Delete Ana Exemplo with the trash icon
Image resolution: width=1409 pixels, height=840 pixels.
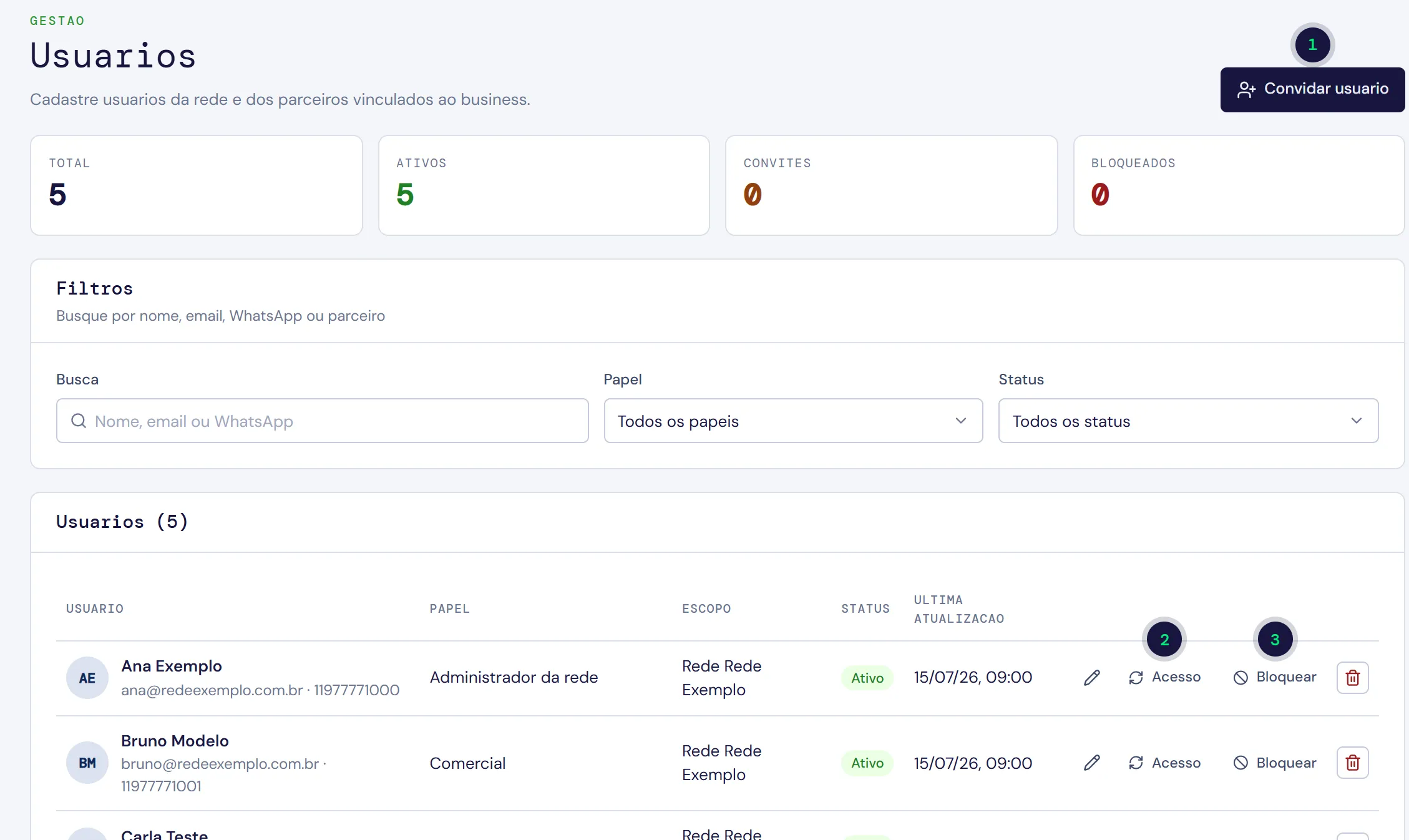click(x=1353, y=678)
